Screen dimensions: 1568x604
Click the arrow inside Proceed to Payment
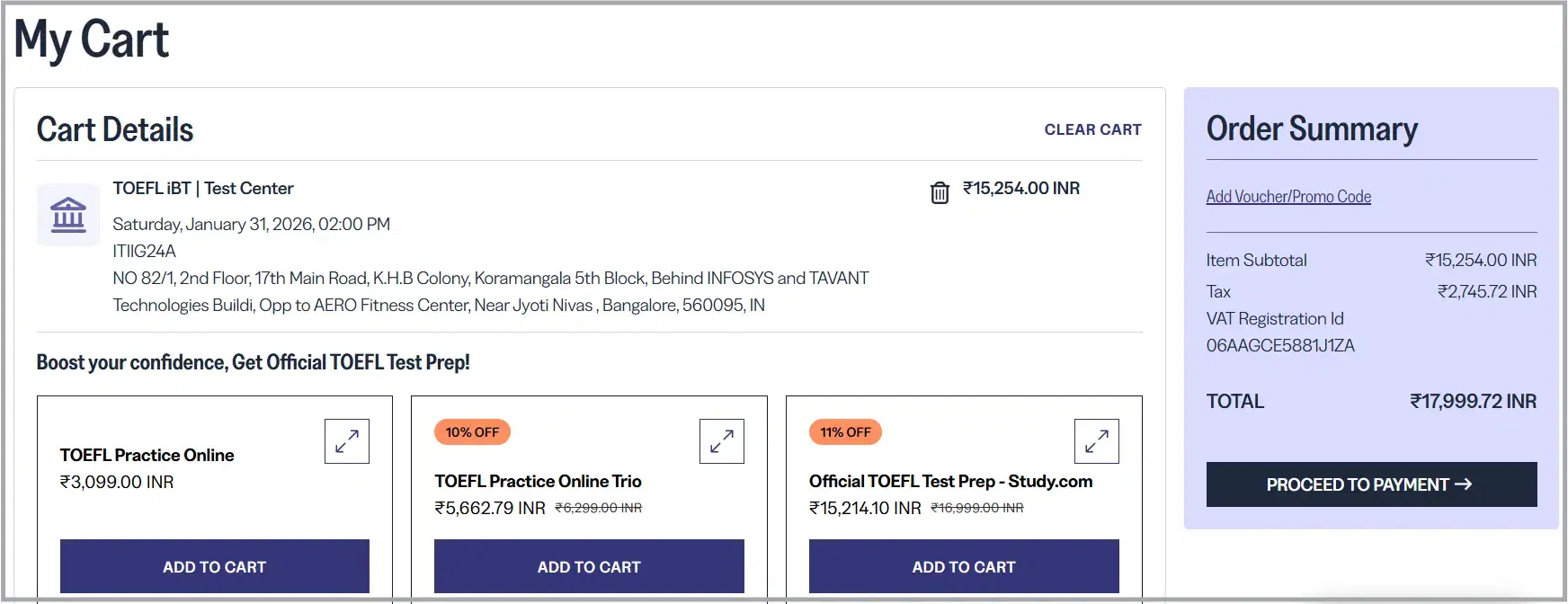(1464, 484)
